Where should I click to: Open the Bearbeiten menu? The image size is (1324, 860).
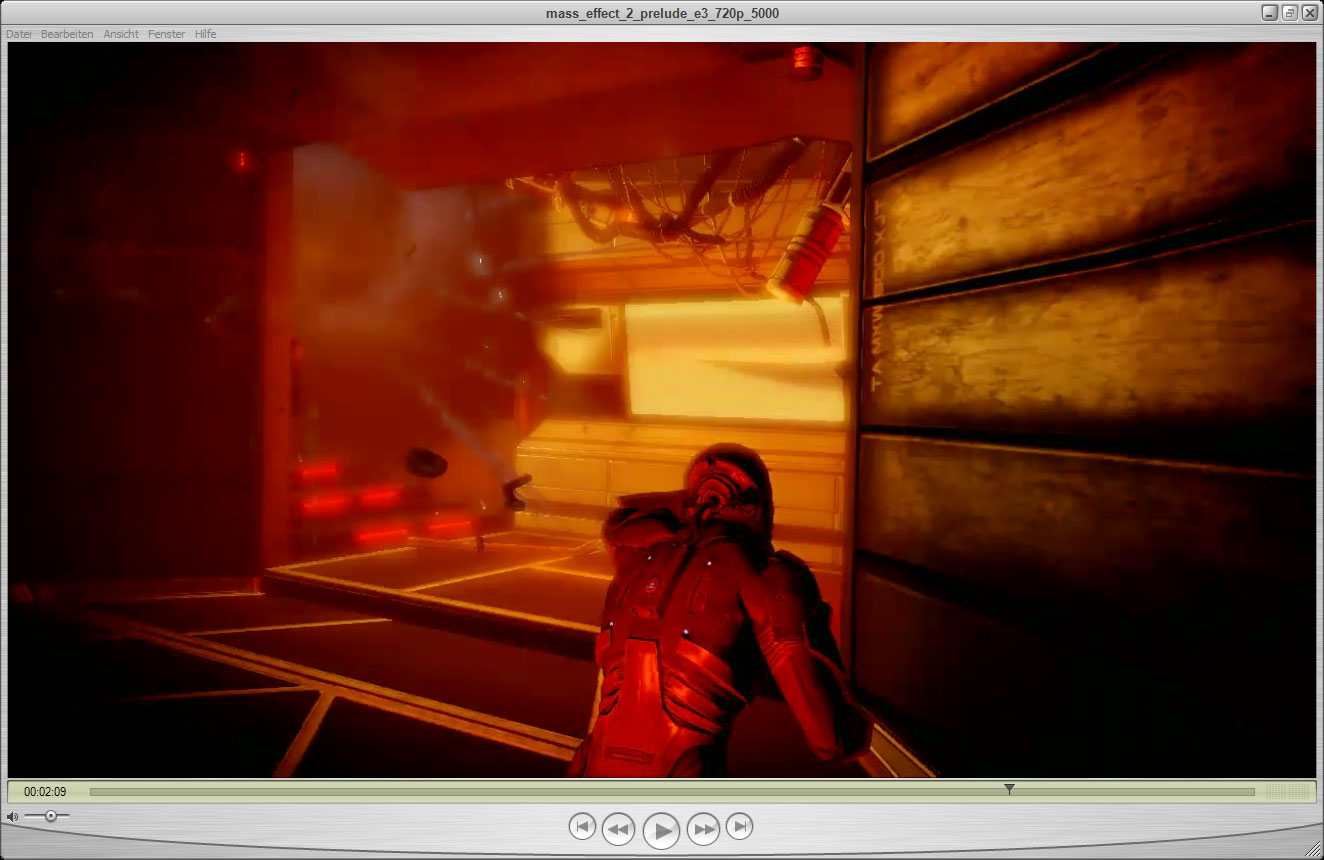67,34
